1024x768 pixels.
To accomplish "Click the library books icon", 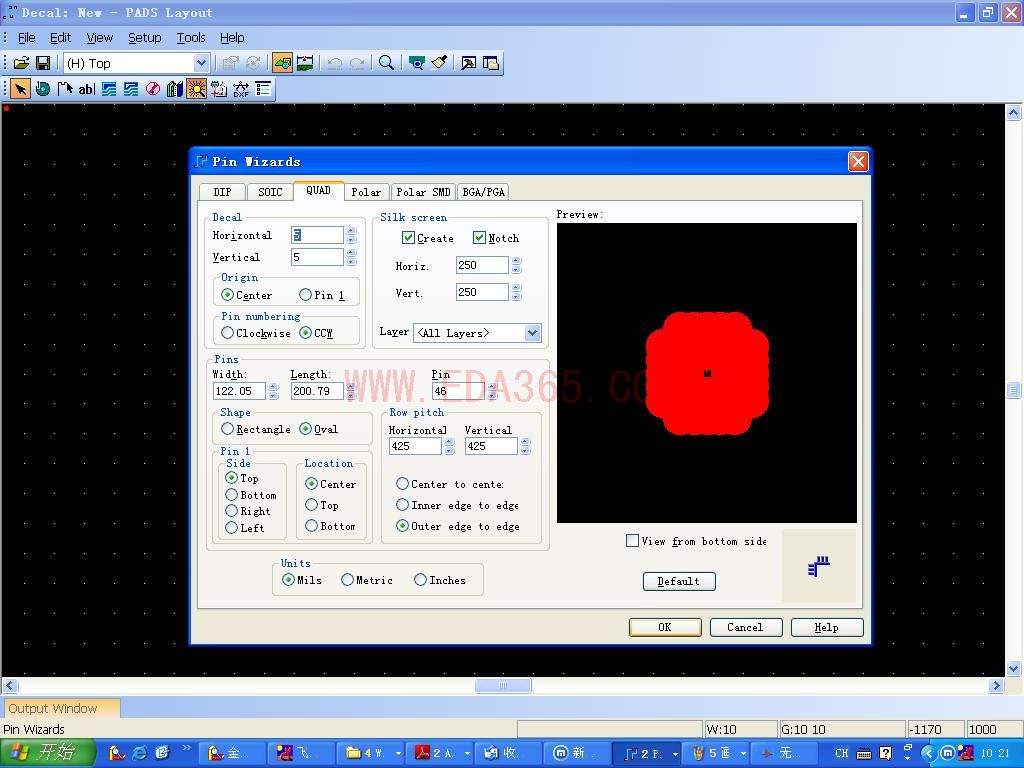I will click(x=174, y=89).
